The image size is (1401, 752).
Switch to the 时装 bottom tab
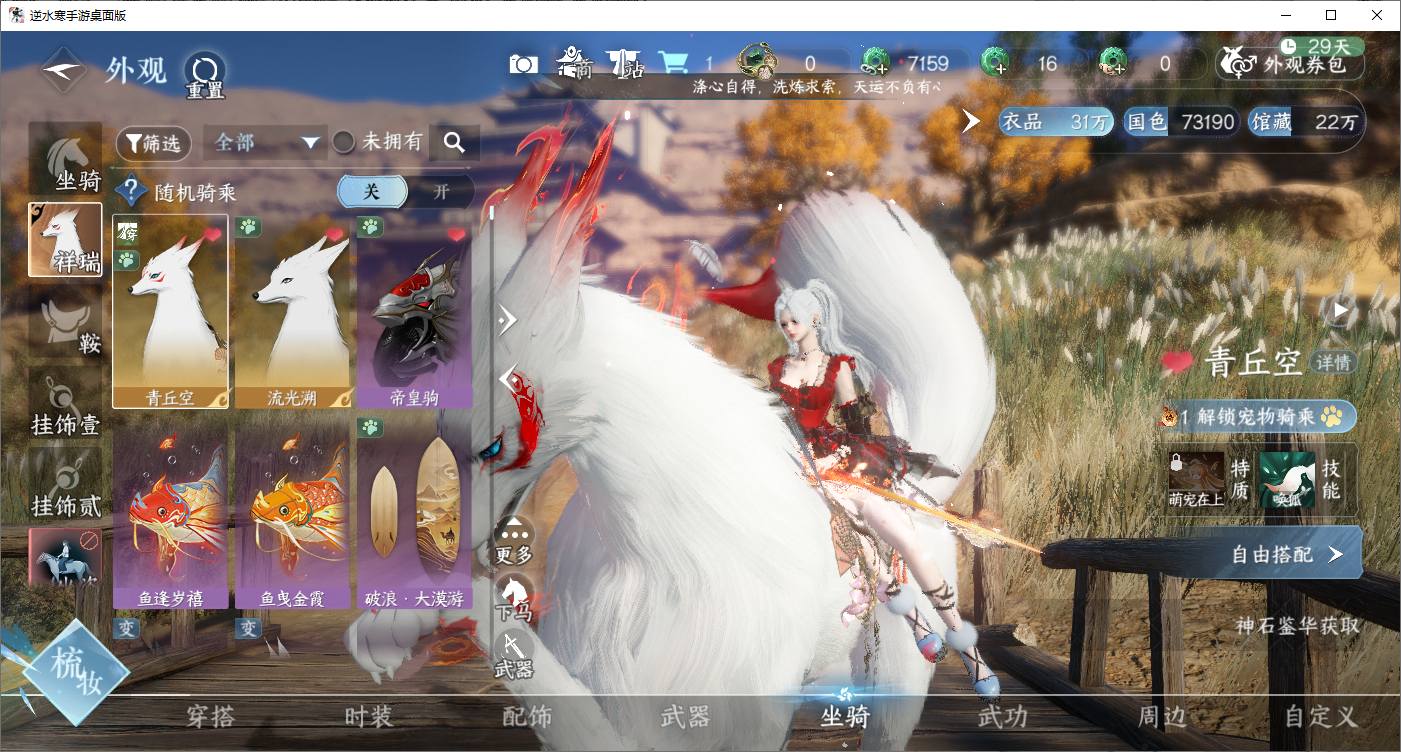coord(368,716)
